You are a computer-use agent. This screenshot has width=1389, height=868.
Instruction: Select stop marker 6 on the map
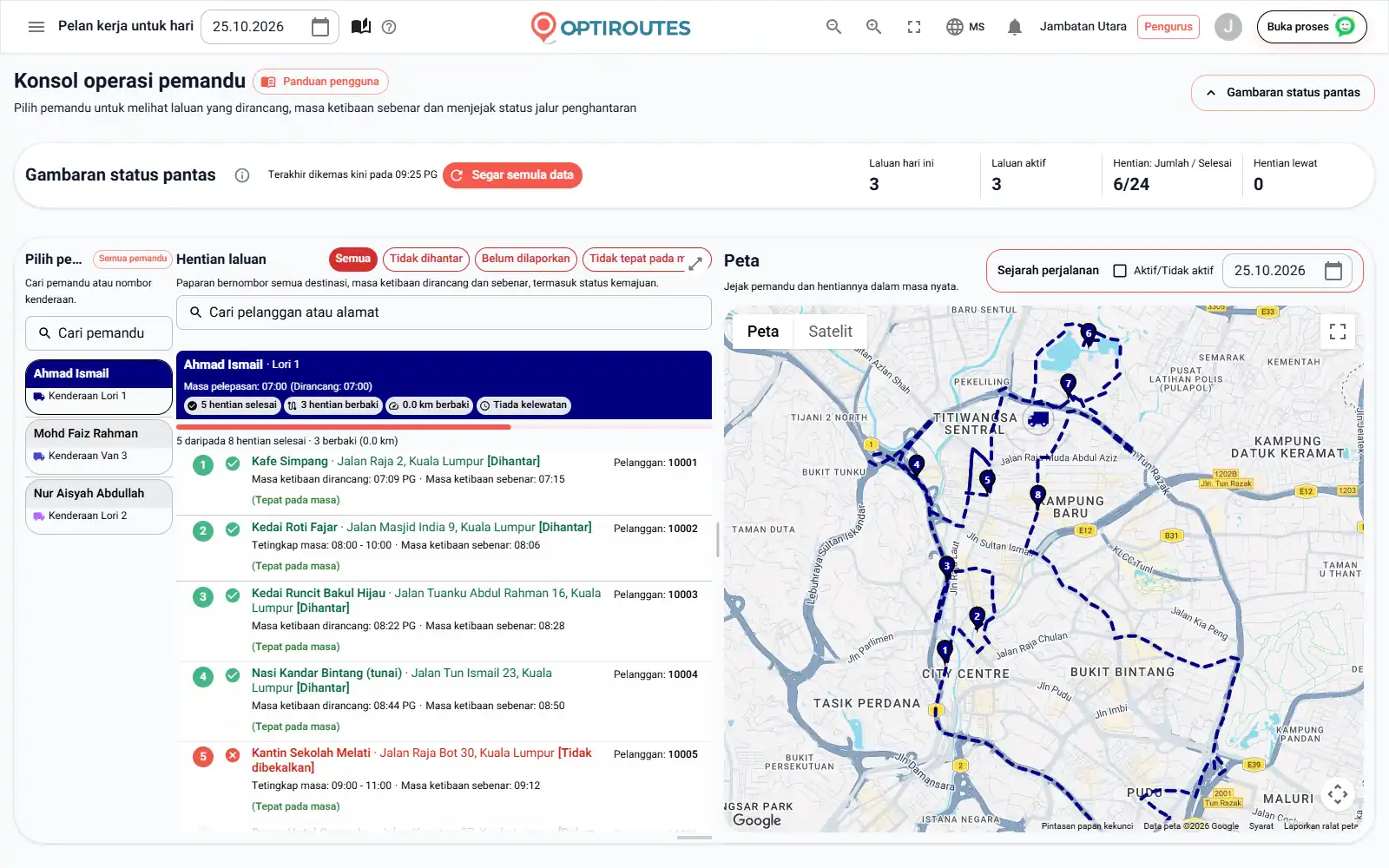tap(1089, 333)
